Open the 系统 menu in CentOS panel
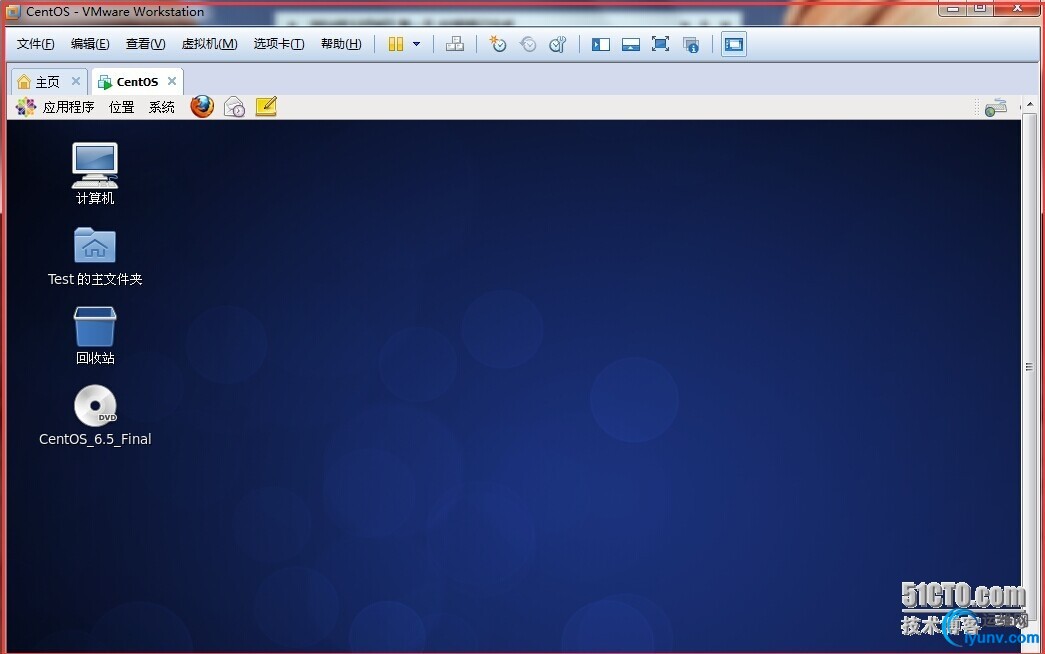Image resolution: width=1045 pixels, height=654 pixels. tap(162, 107)
